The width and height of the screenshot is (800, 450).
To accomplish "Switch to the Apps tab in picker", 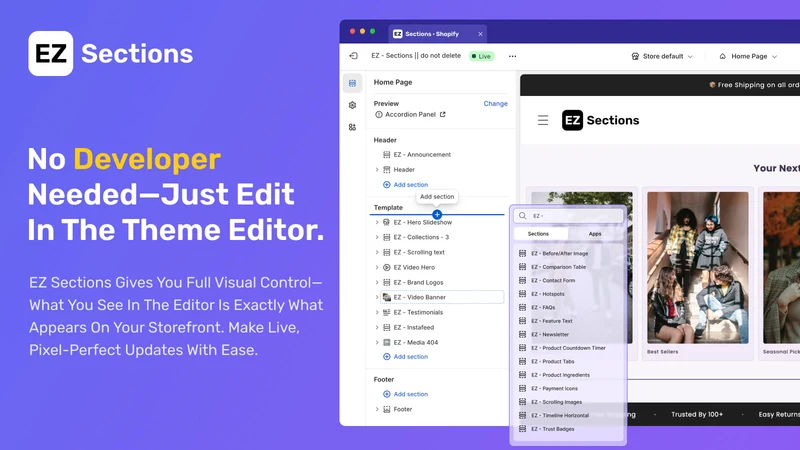I will click(595, 234).
